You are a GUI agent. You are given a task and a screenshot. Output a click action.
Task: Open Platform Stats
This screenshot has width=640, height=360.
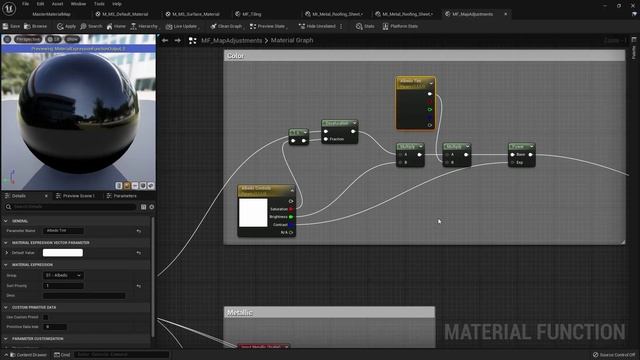tap(400, 26)
